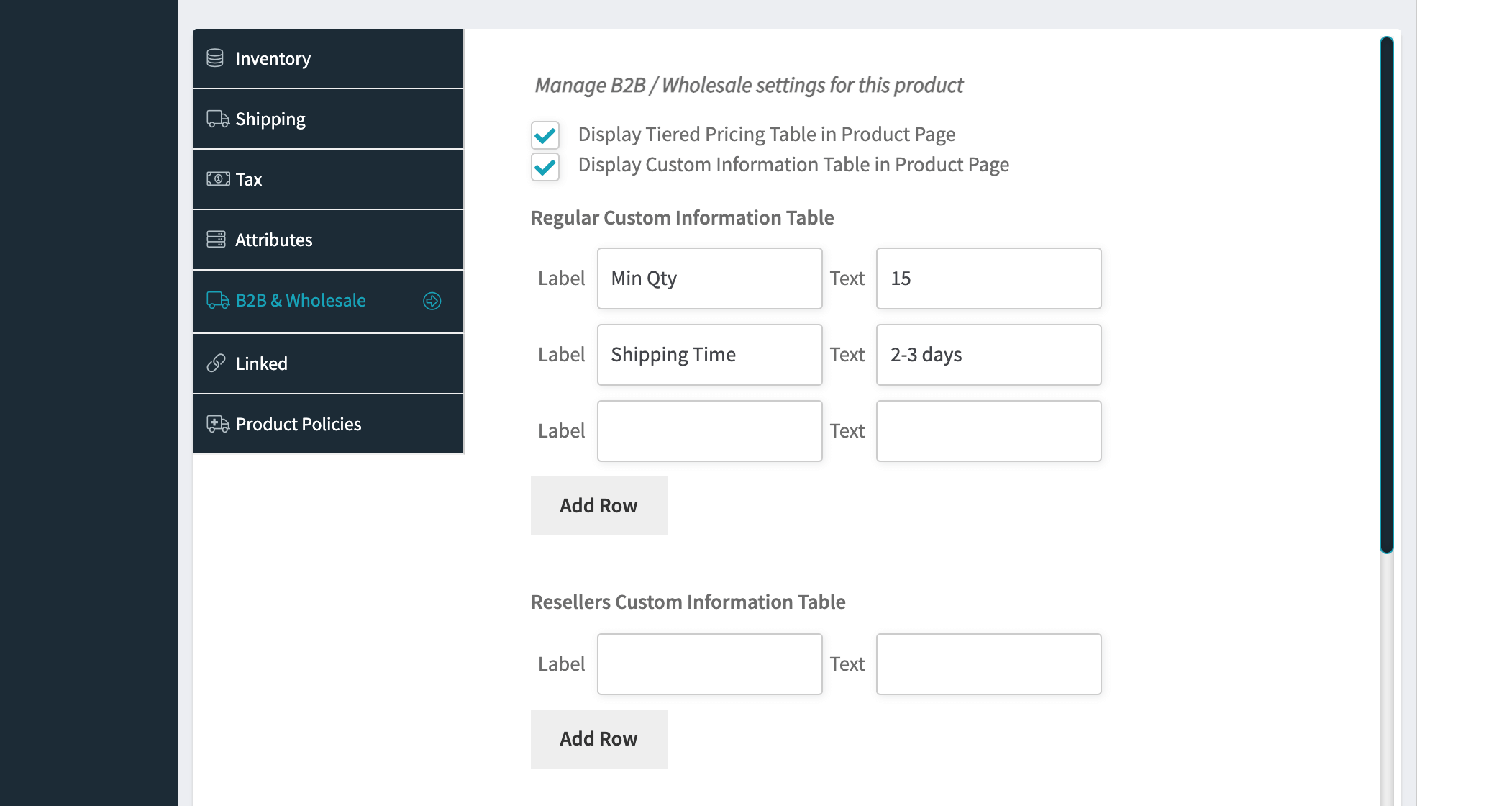Screen dimensions: 1512x806
Task: Click the Product Policies ambulance icon
Action: [218, 424]
